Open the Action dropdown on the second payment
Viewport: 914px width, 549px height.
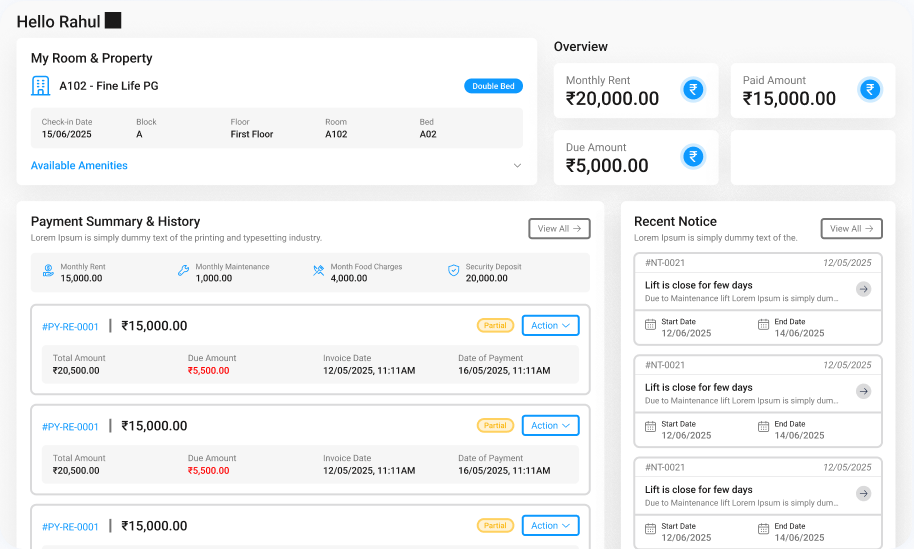[550, 425]
